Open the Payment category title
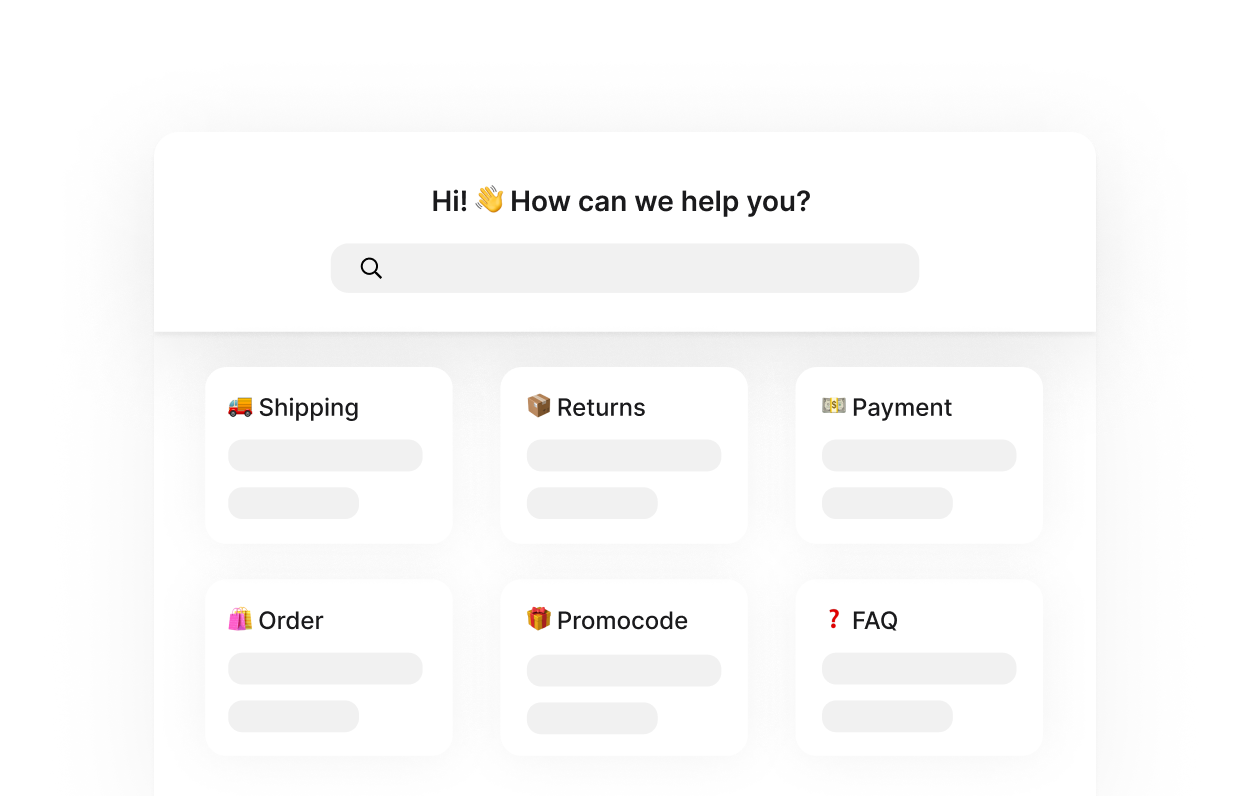Screen dimensions: 1248x796 point(902,407)
